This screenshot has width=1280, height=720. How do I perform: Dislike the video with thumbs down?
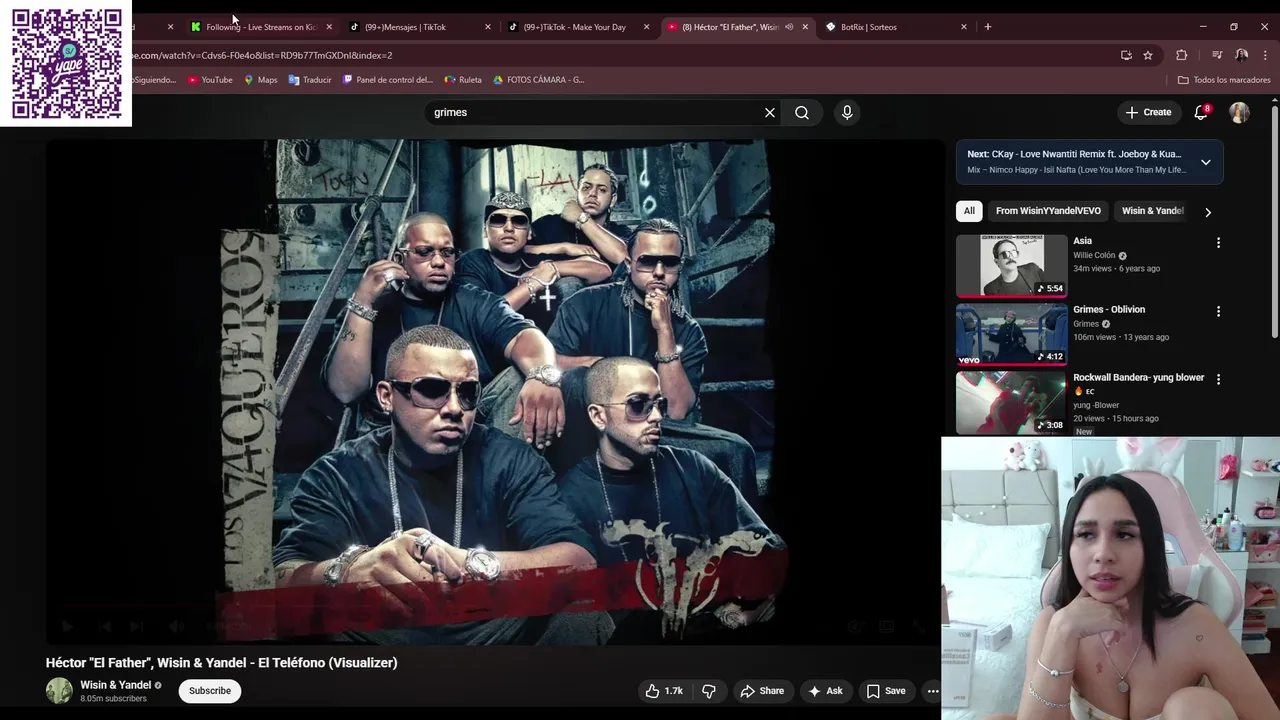(709, 691)
